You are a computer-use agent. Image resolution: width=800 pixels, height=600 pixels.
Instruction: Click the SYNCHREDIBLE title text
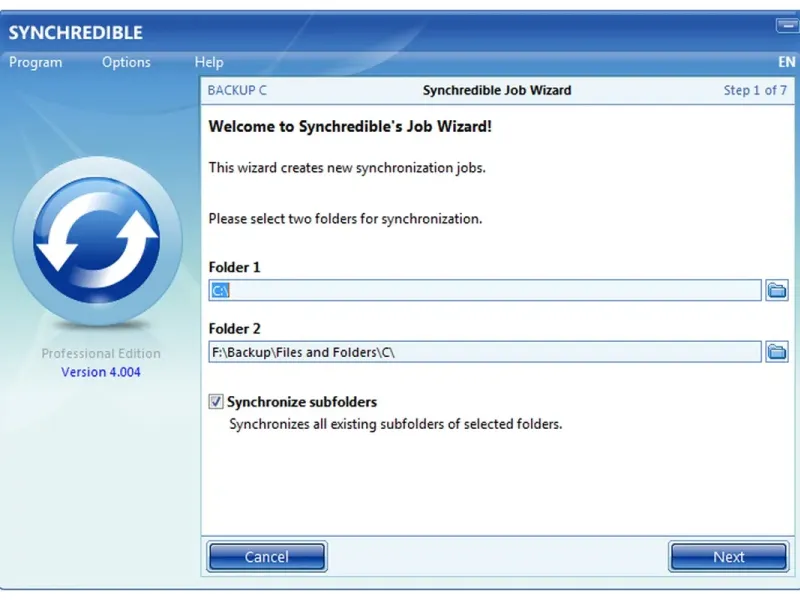pos(76,33)
